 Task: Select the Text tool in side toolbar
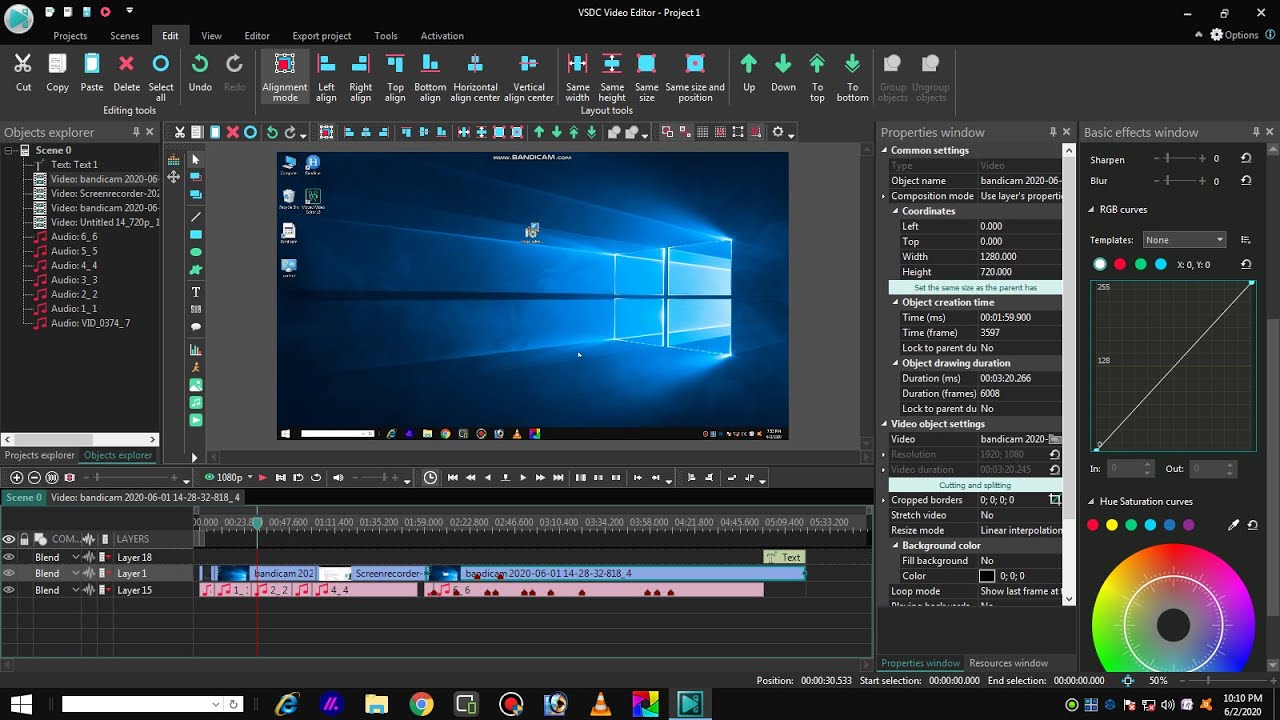click(x=196, y=292)
